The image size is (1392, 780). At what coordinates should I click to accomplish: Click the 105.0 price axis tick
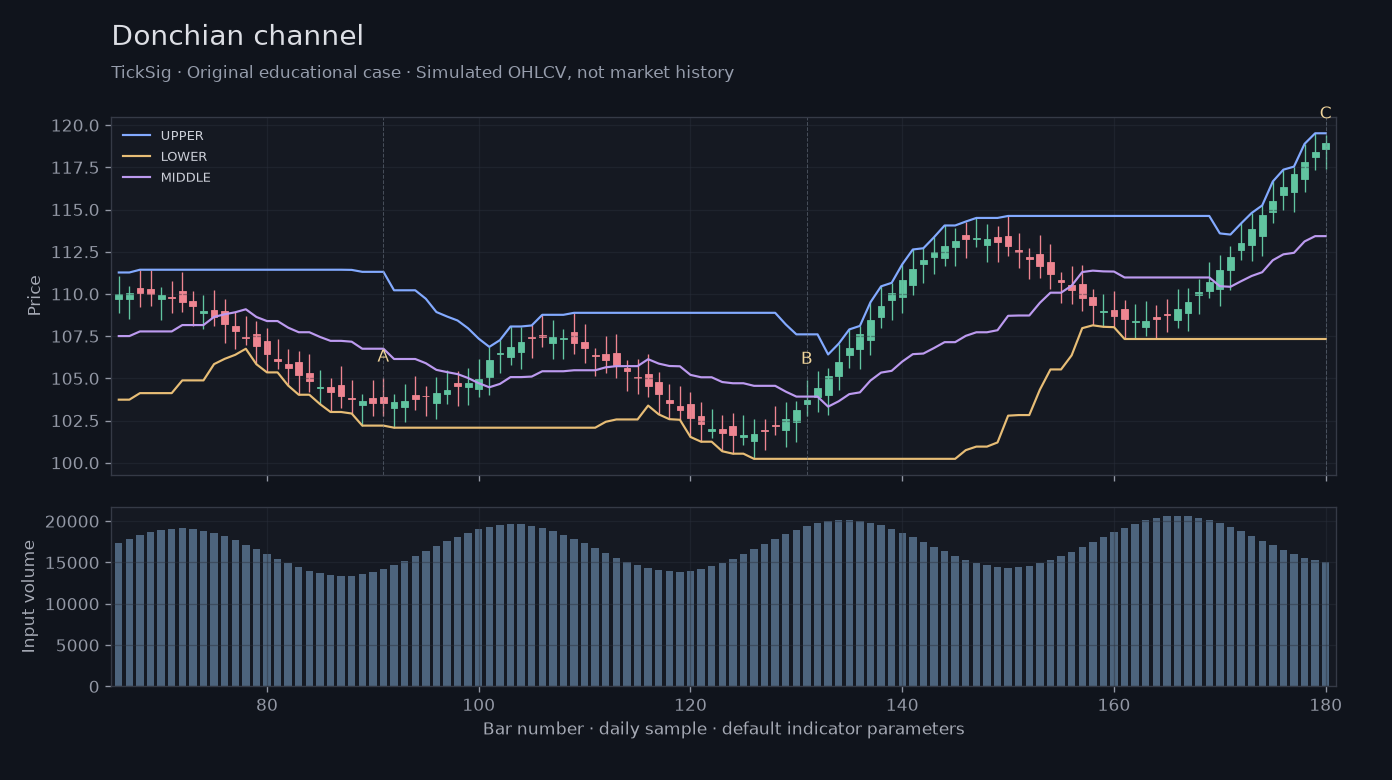pos(75,379)
